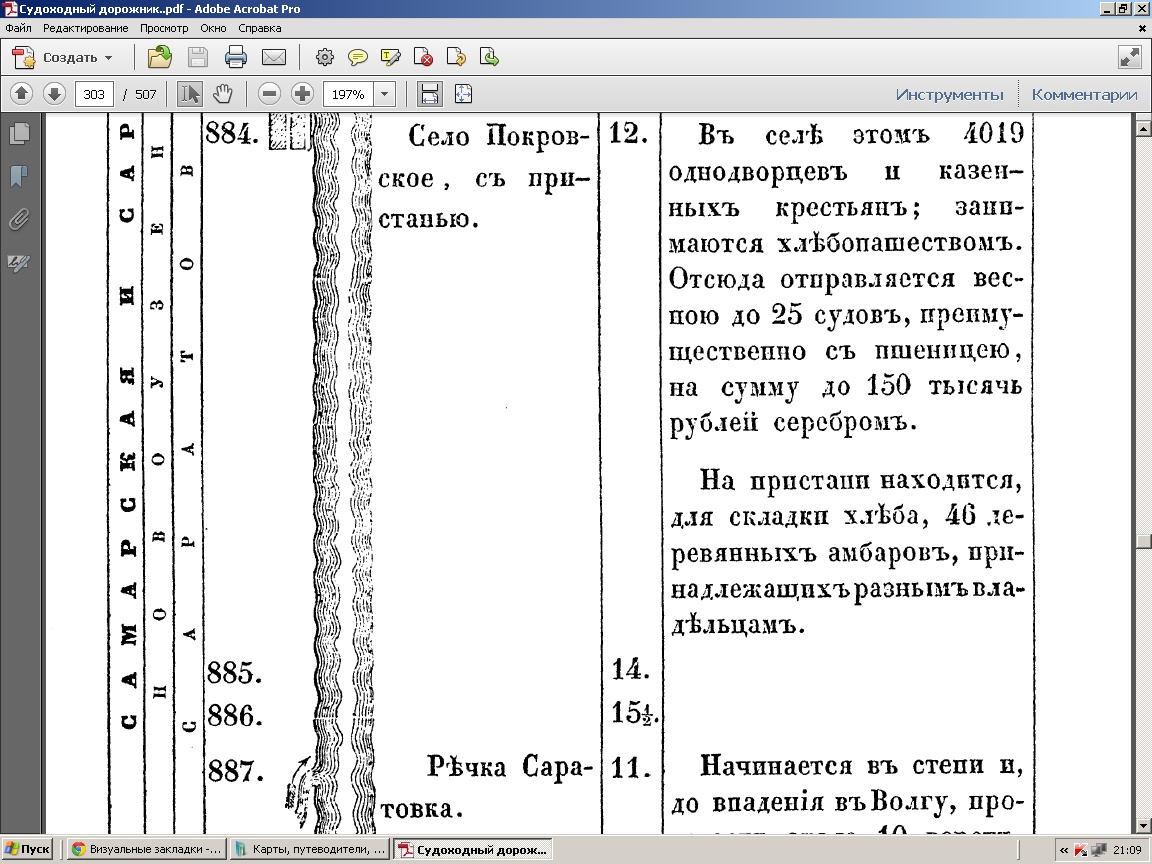Screen dimensions: 1152x864
Task: Expand hidden tray icons chevron
Action: click(x=1063, y=850)
